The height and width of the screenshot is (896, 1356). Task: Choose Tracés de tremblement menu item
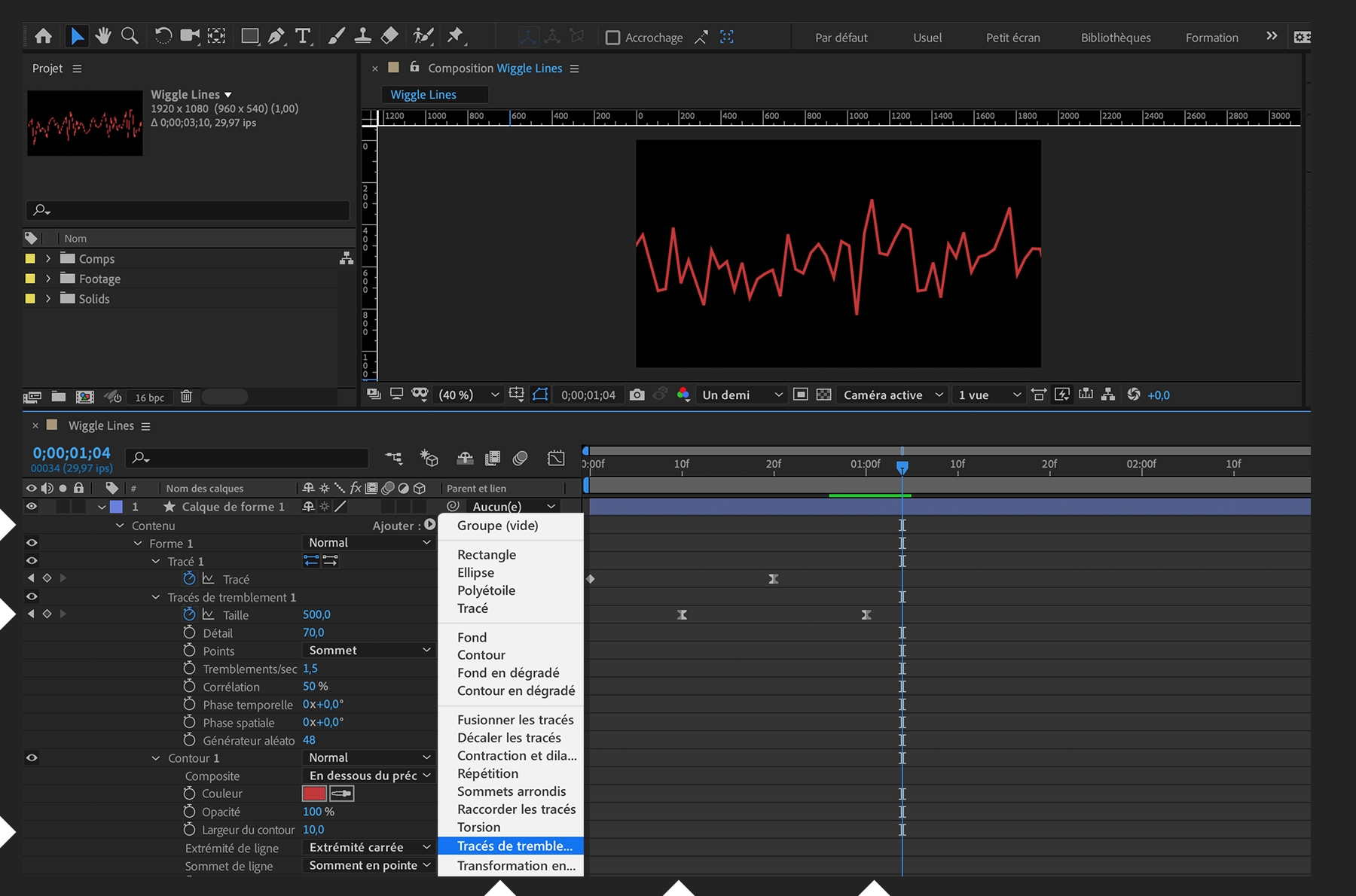(515, 846)
